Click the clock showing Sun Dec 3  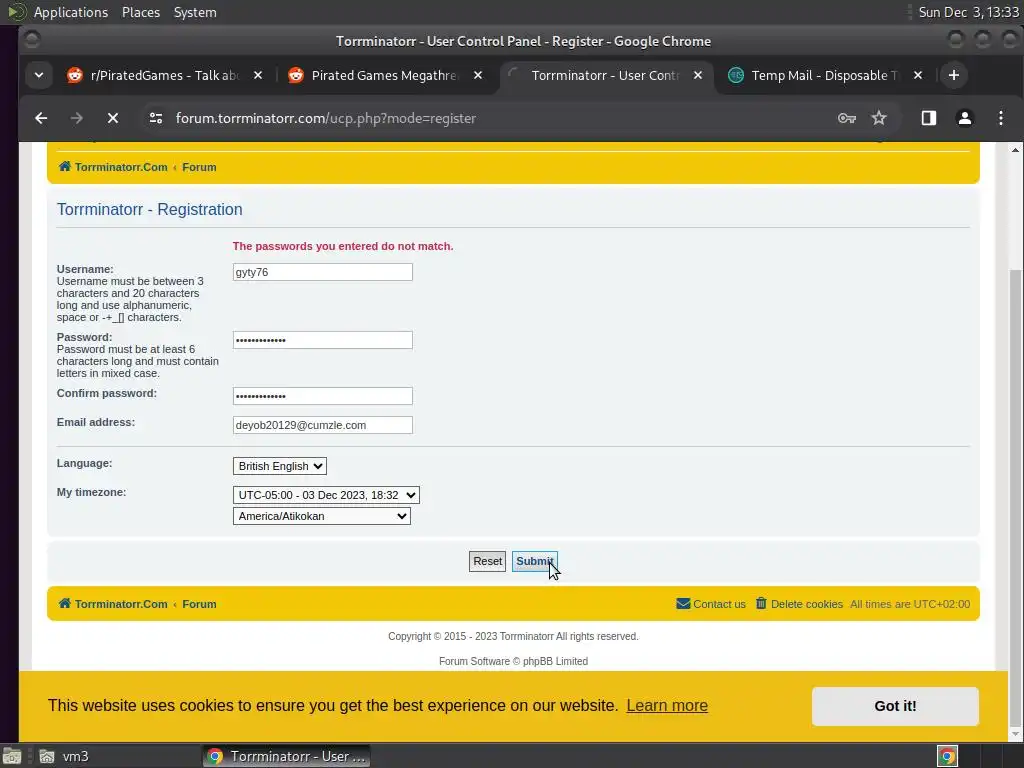point(968,12)
